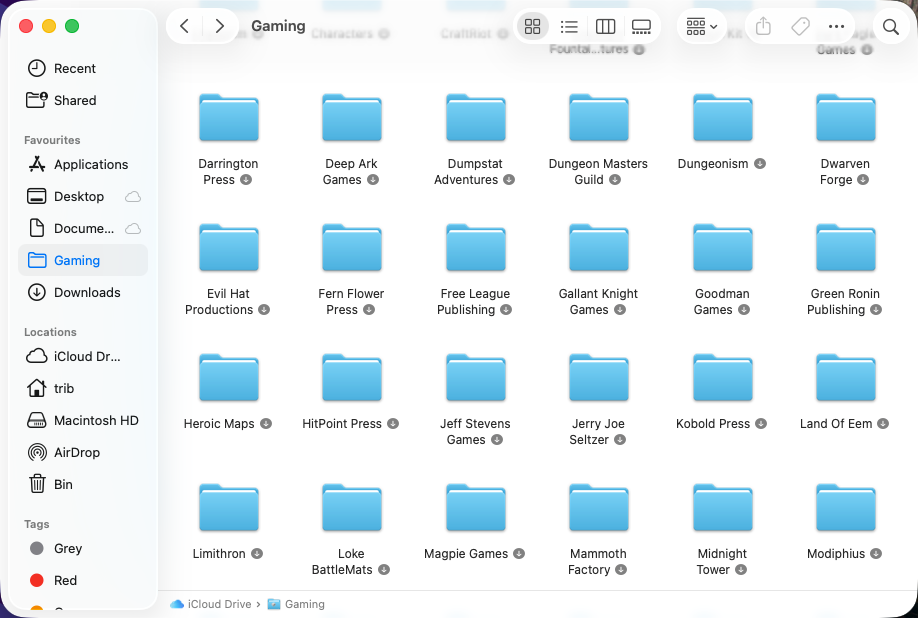Select the Dwarven Forge folder
Screen dimensions: 918x618
[845, 118]
